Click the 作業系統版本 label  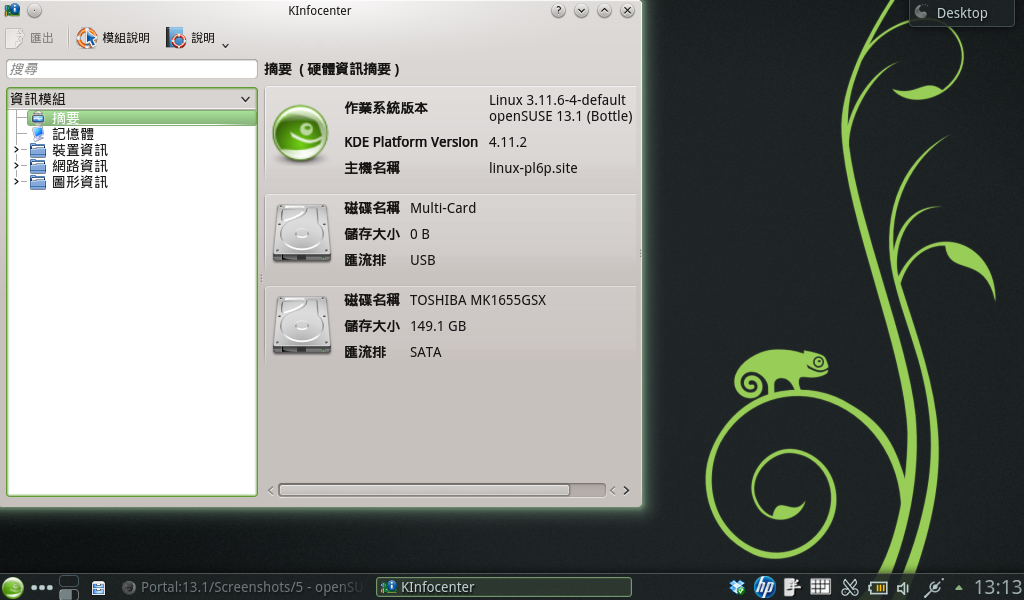coord(386,108)
